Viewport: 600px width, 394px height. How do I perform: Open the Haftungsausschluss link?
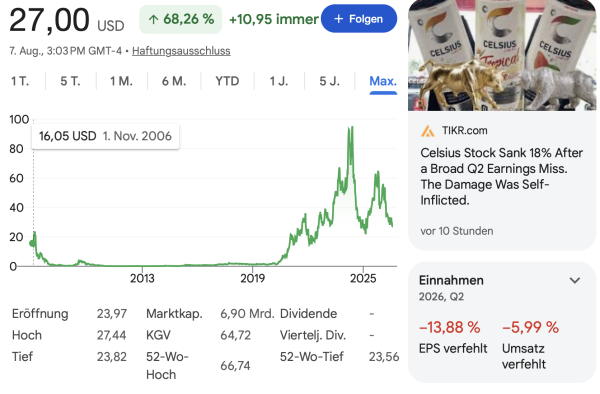[181, 51]
